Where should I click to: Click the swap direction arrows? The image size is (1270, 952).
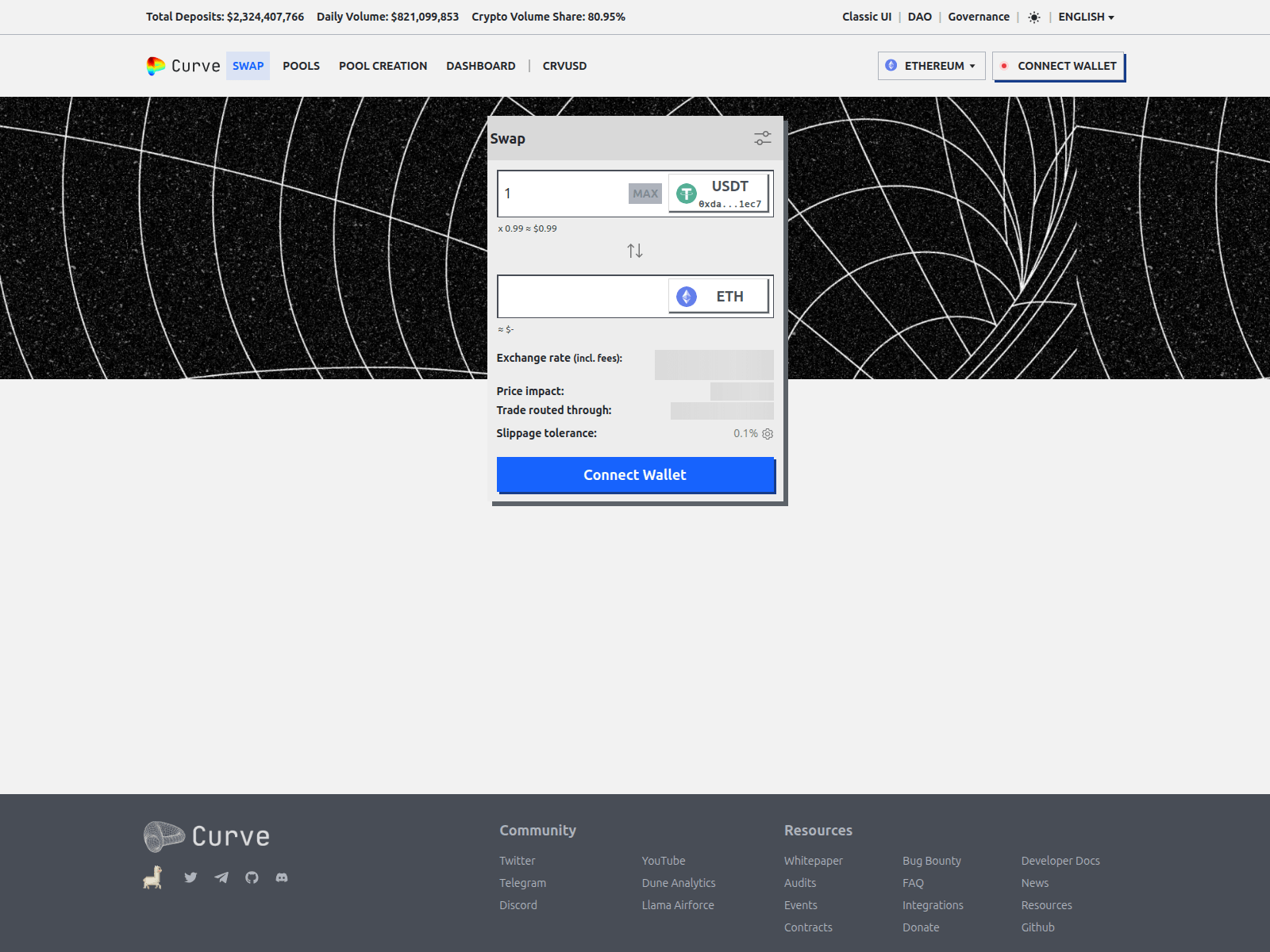tap(635, 250)
